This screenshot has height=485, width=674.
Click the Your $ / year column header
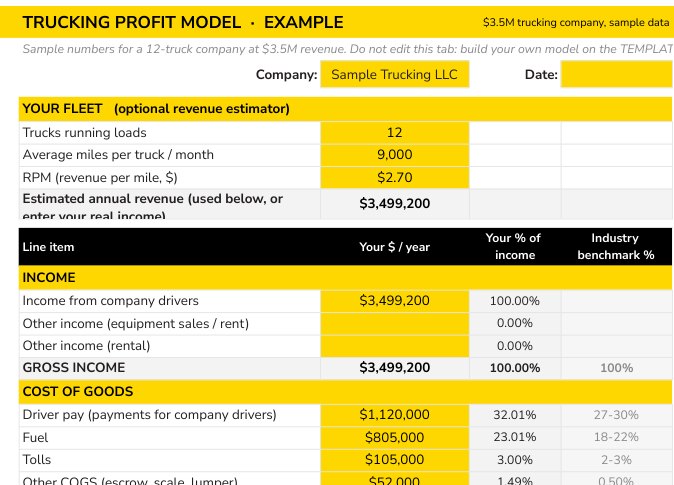tap(395, 247)
